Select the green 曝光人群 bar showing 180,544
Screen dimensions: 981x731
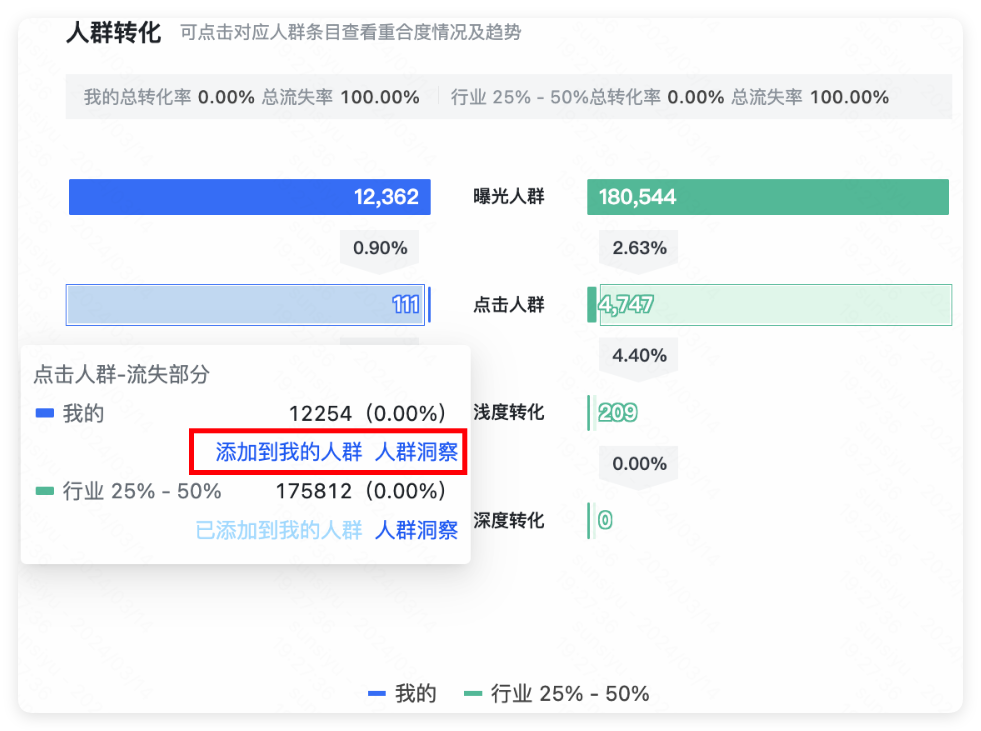tap(767, 197)
